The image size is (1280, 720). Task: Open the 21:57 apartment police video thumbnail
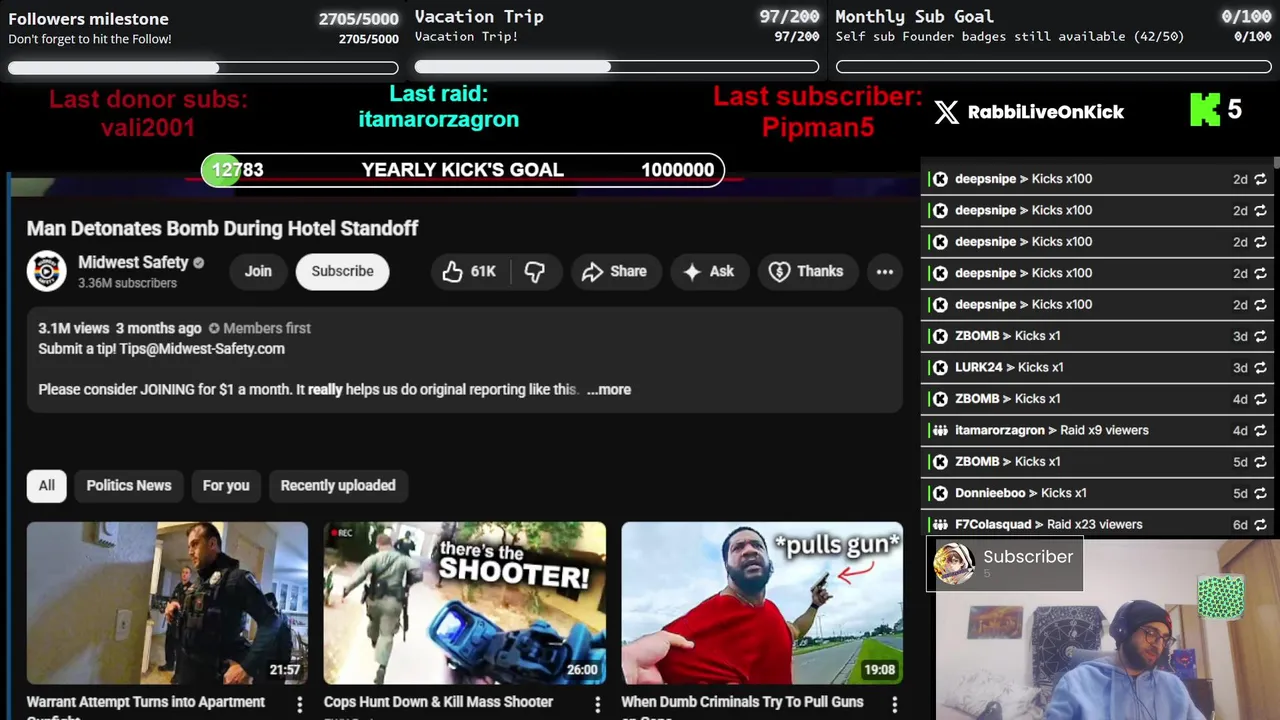pos(167,603)
